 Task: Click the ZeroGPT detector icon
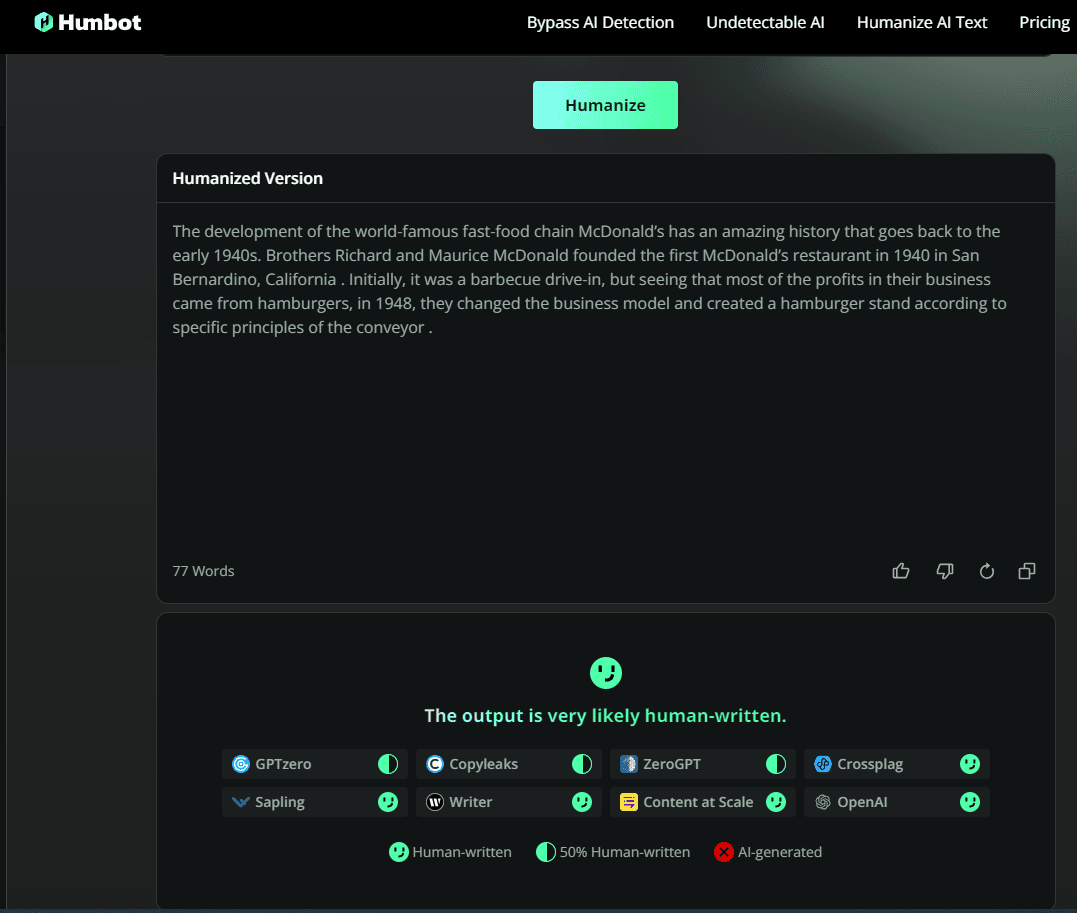[629, 764]
